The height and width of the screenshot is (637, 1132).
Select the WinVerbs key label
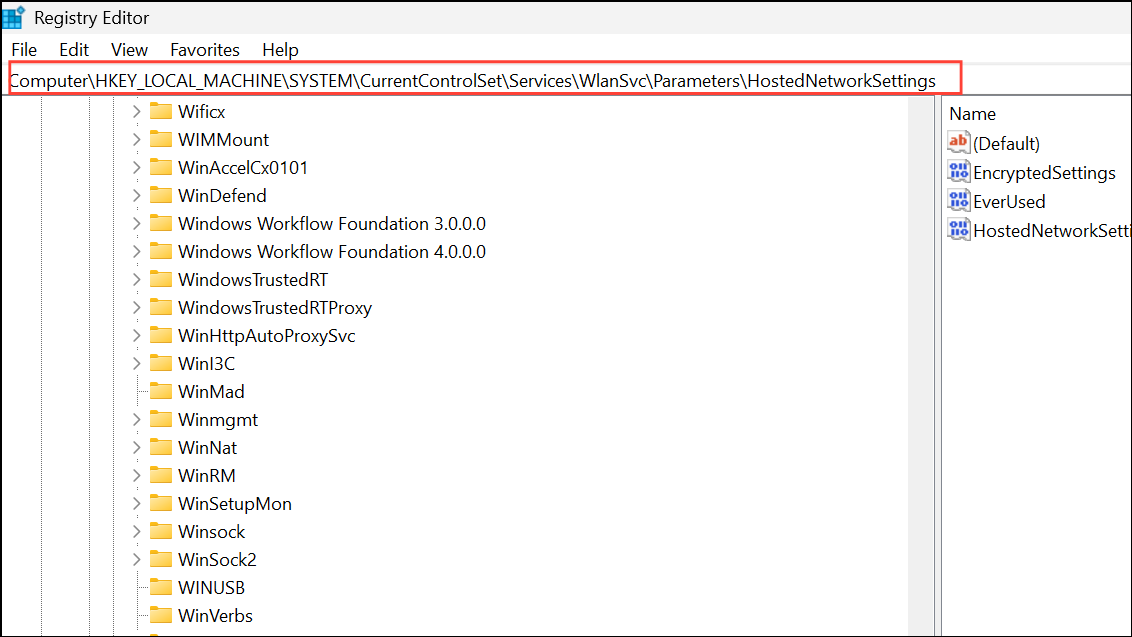pyautogui.click(x=215, y=615)
